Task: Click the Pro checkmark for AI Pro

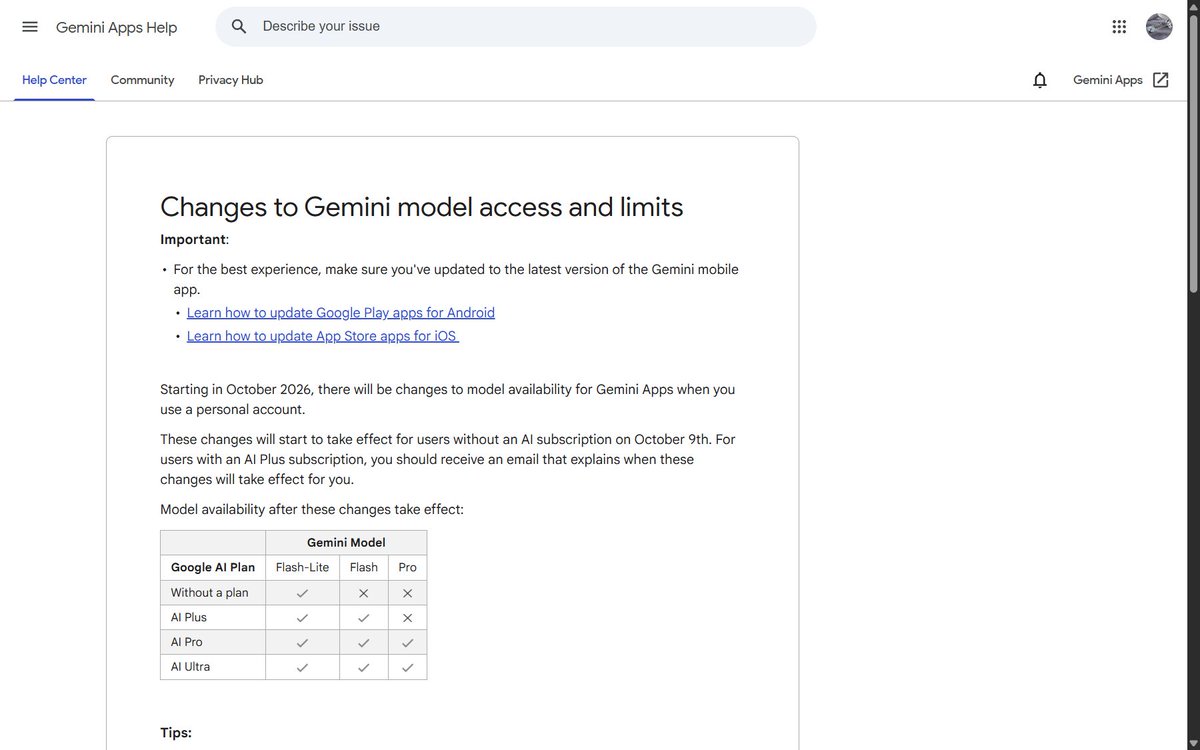Action: [407, 643]
